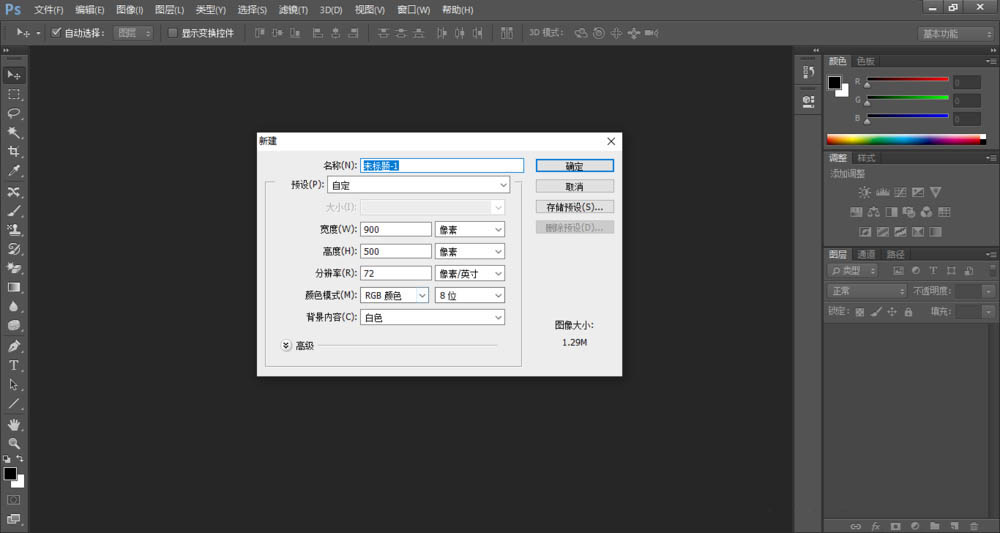Screen dimensions: 1000x533
Task: Add Brightness/Contrast adjustment icon
Action: coord(864,192)
